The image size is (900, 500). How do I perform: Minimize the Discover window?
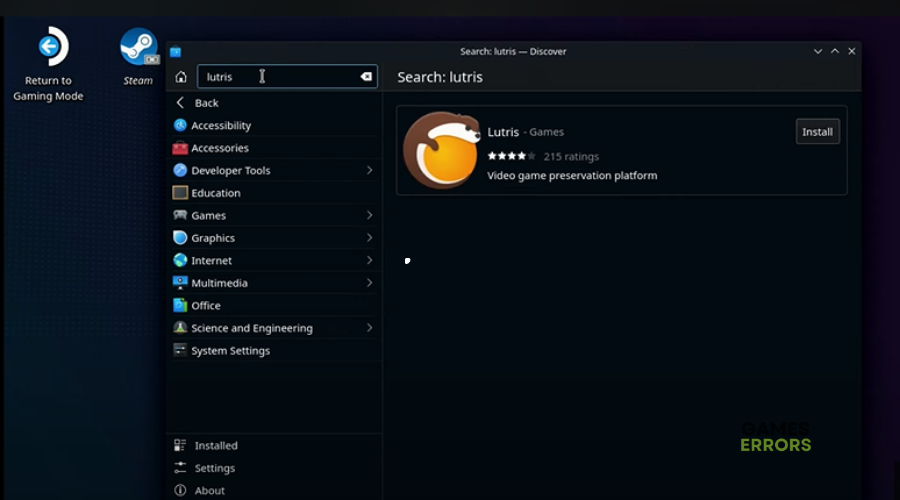tap(817, 52)
